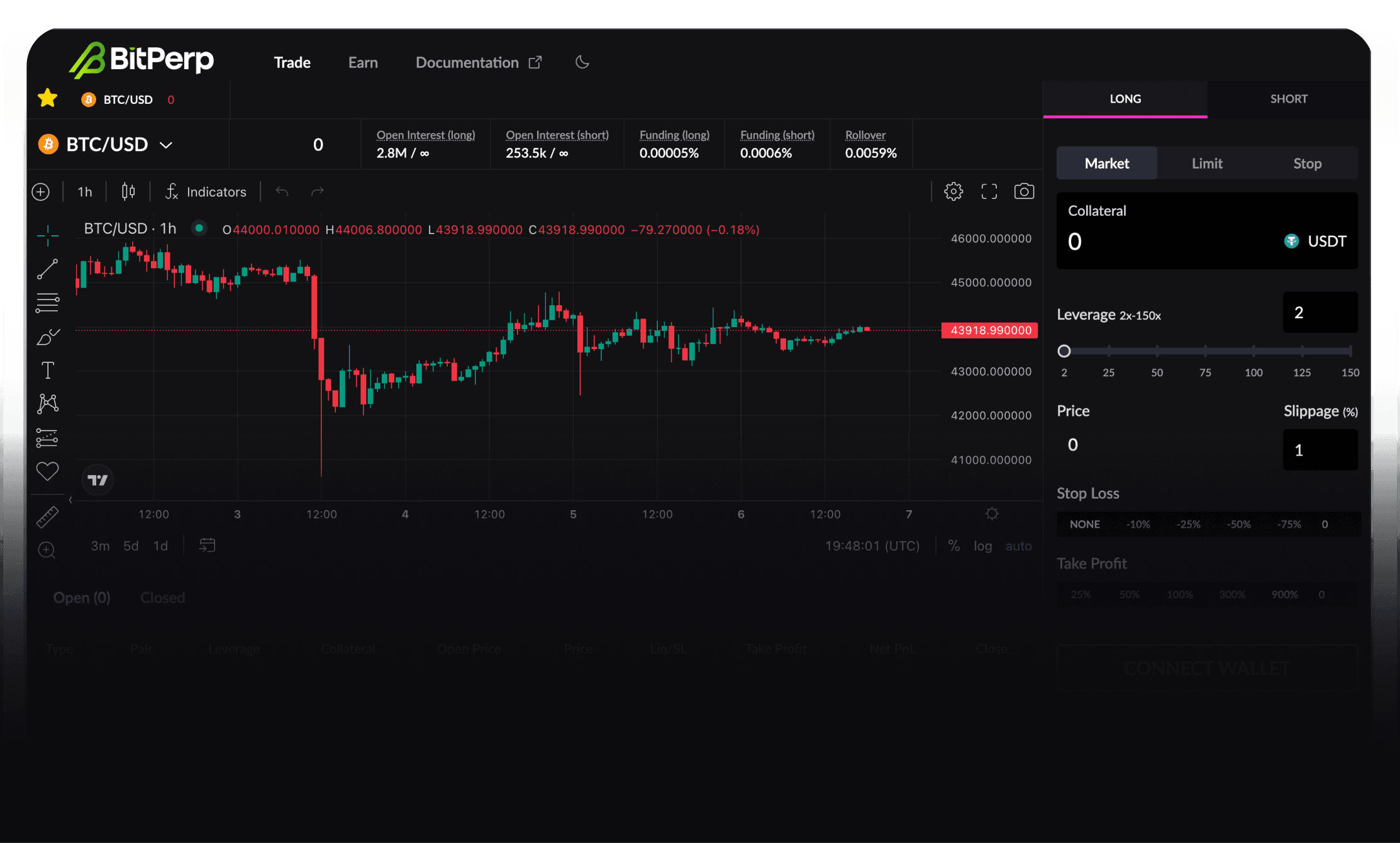Select the Stop order type
Screen dimensions: 1400x843
[x=1308, y=164]
